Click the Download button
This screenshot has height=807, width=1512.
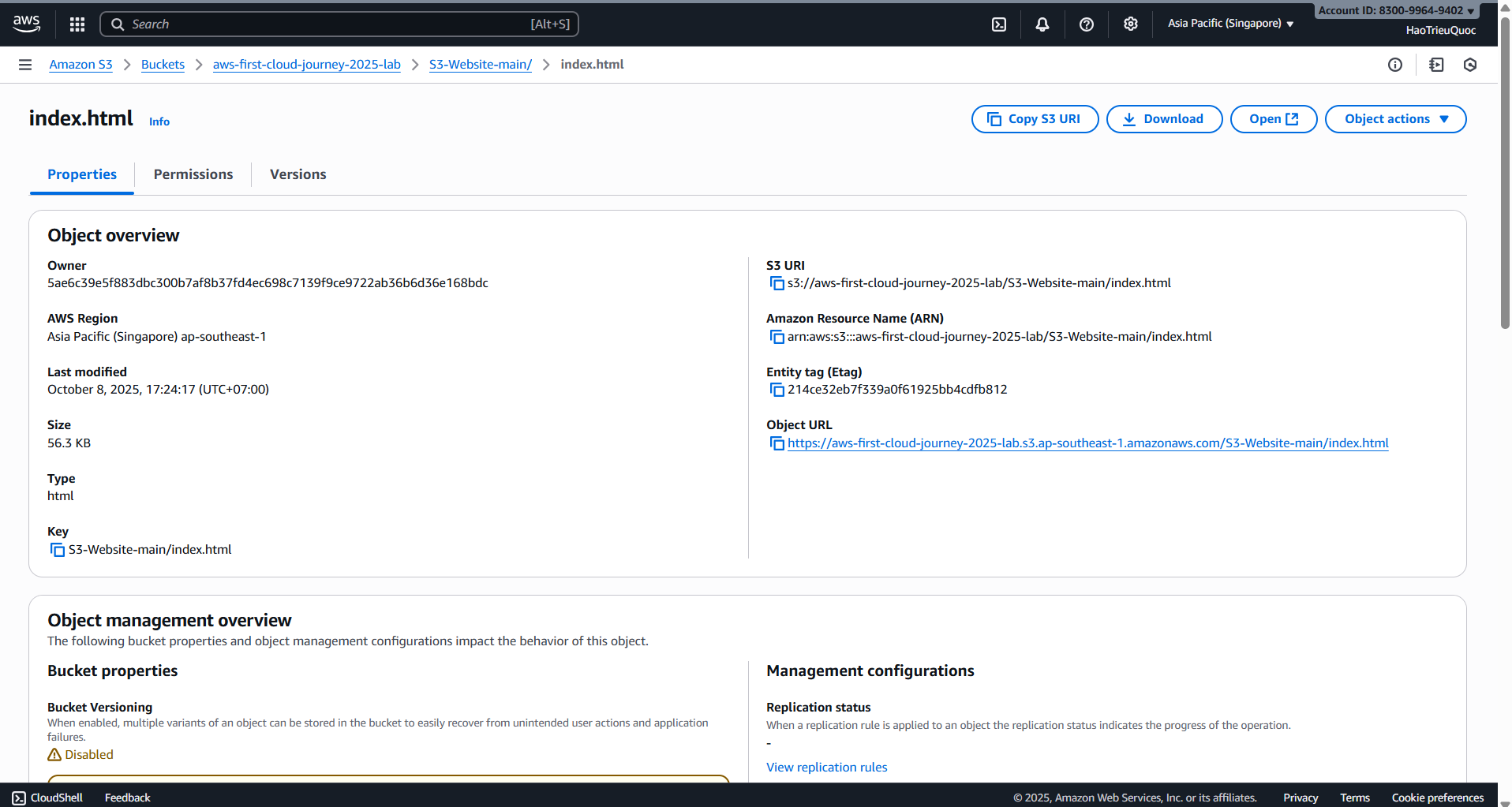pos(1164,119)
